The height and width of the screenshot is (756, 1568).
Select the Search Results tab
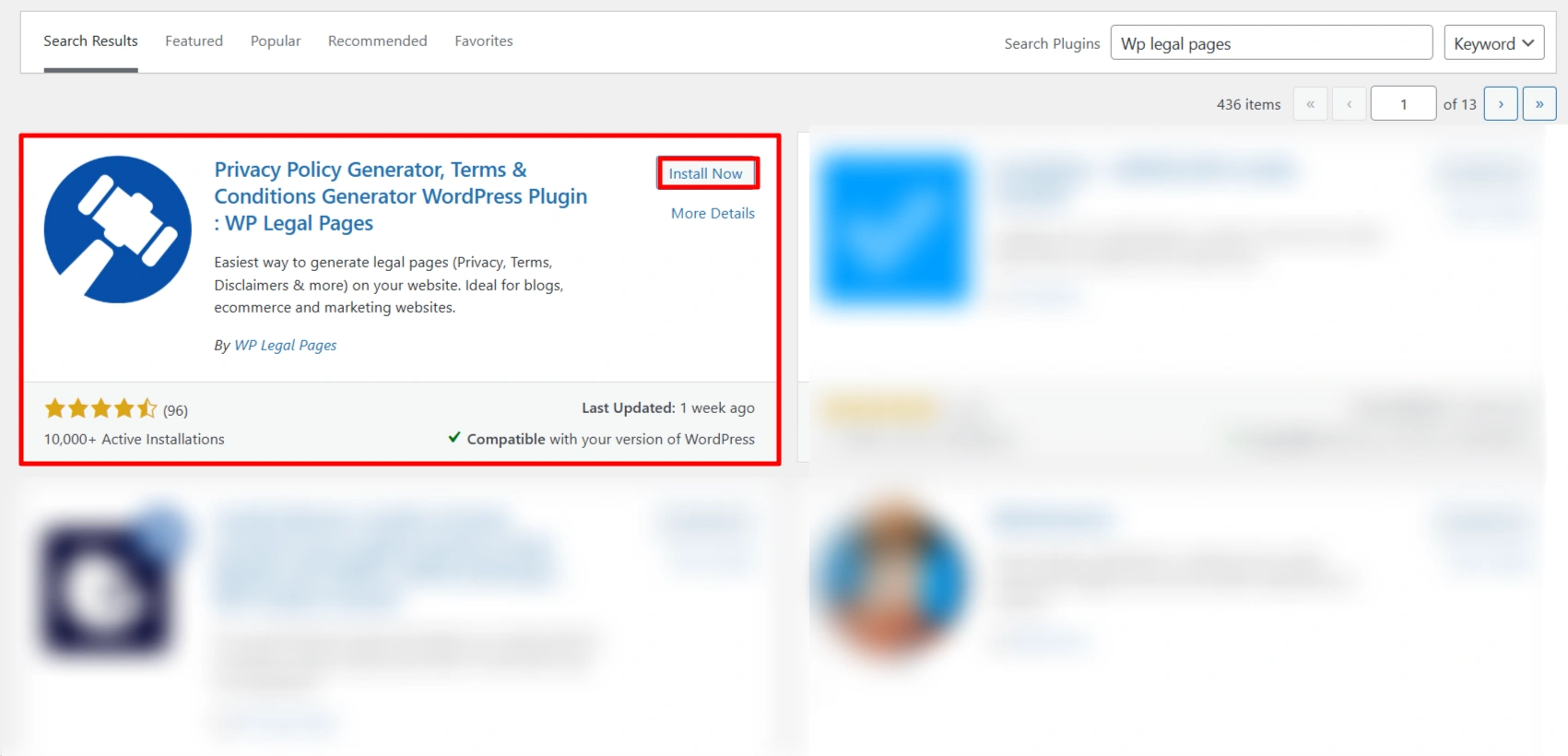coord(90,41)
